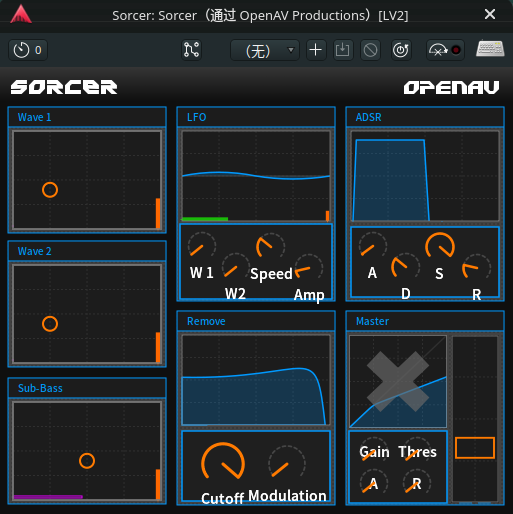This screenshot has height=514, width=513.
Task: Toggle the automation record indicator button
Action: 445,50
